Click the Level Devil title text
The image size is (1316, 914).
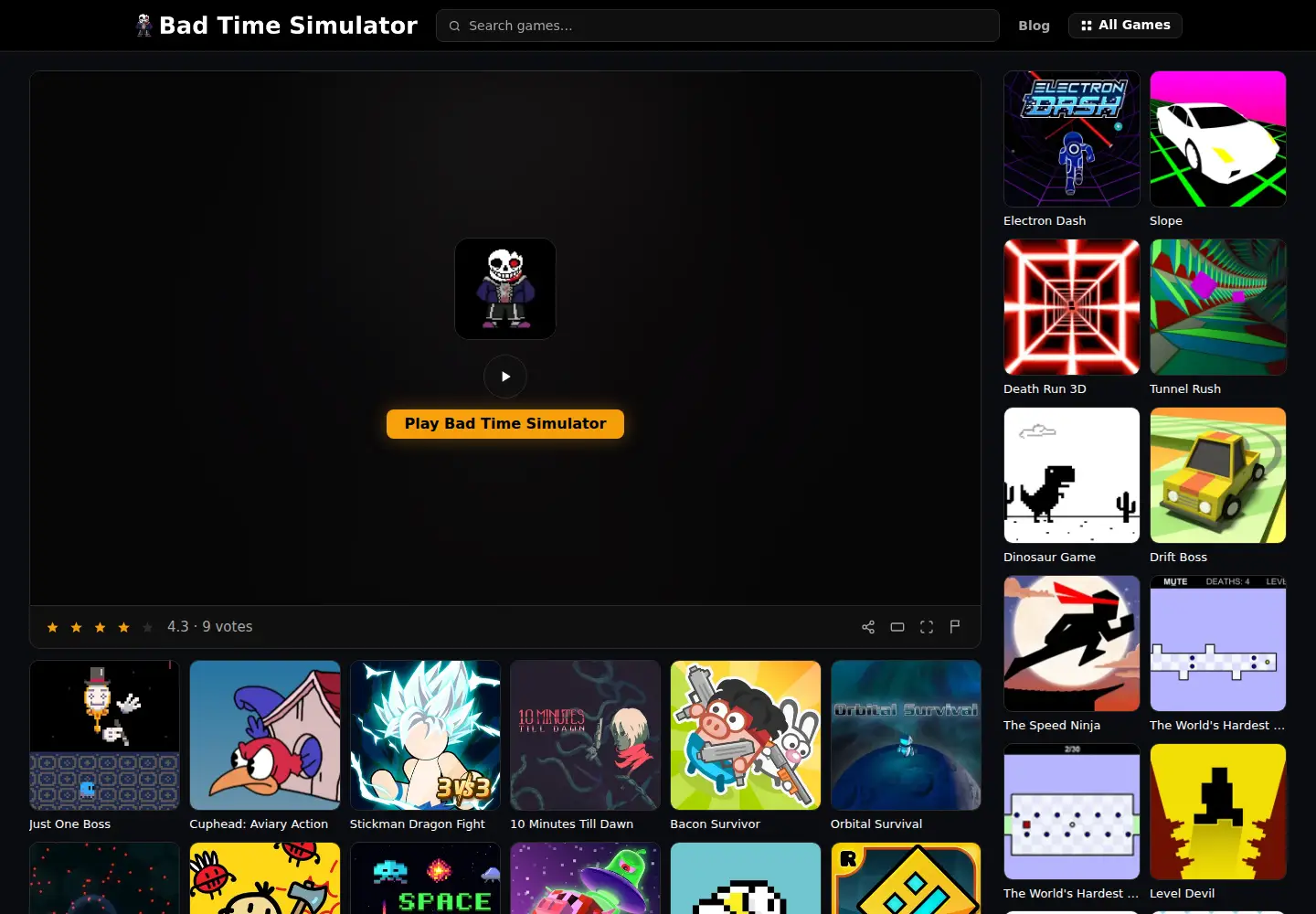coord(1182,894)
